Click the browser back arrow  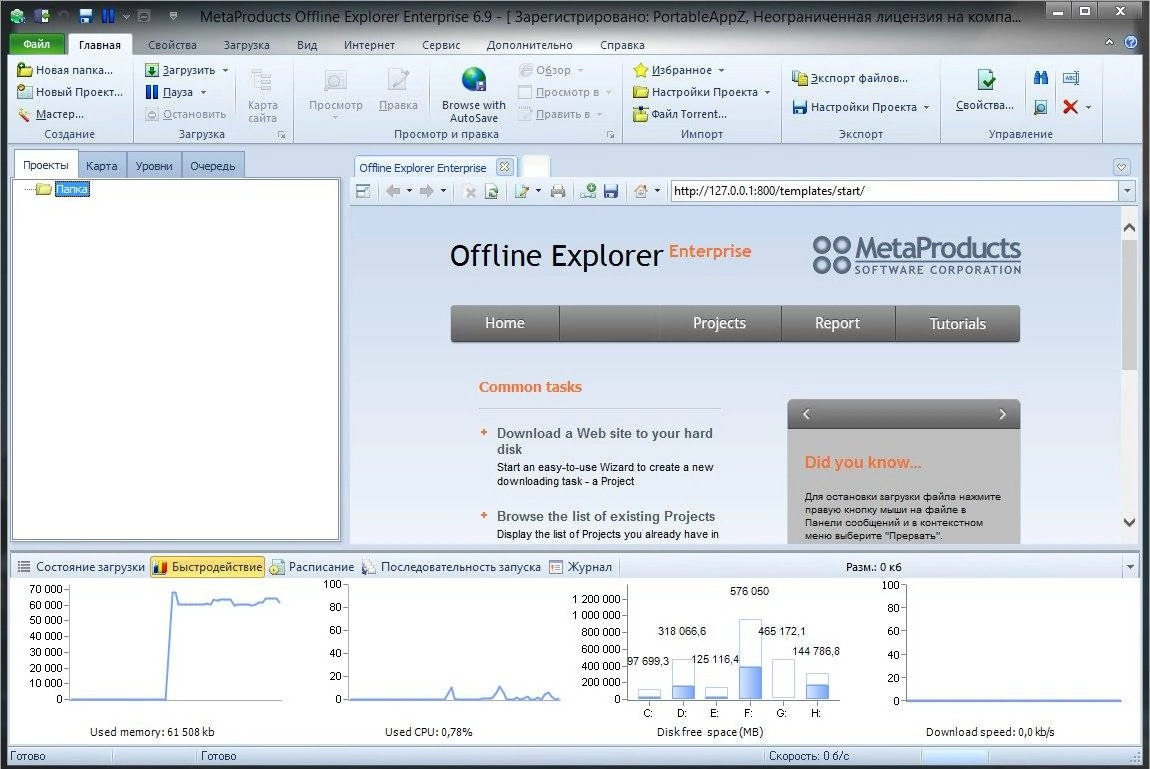pyautogui.click(x=393, y=191)
